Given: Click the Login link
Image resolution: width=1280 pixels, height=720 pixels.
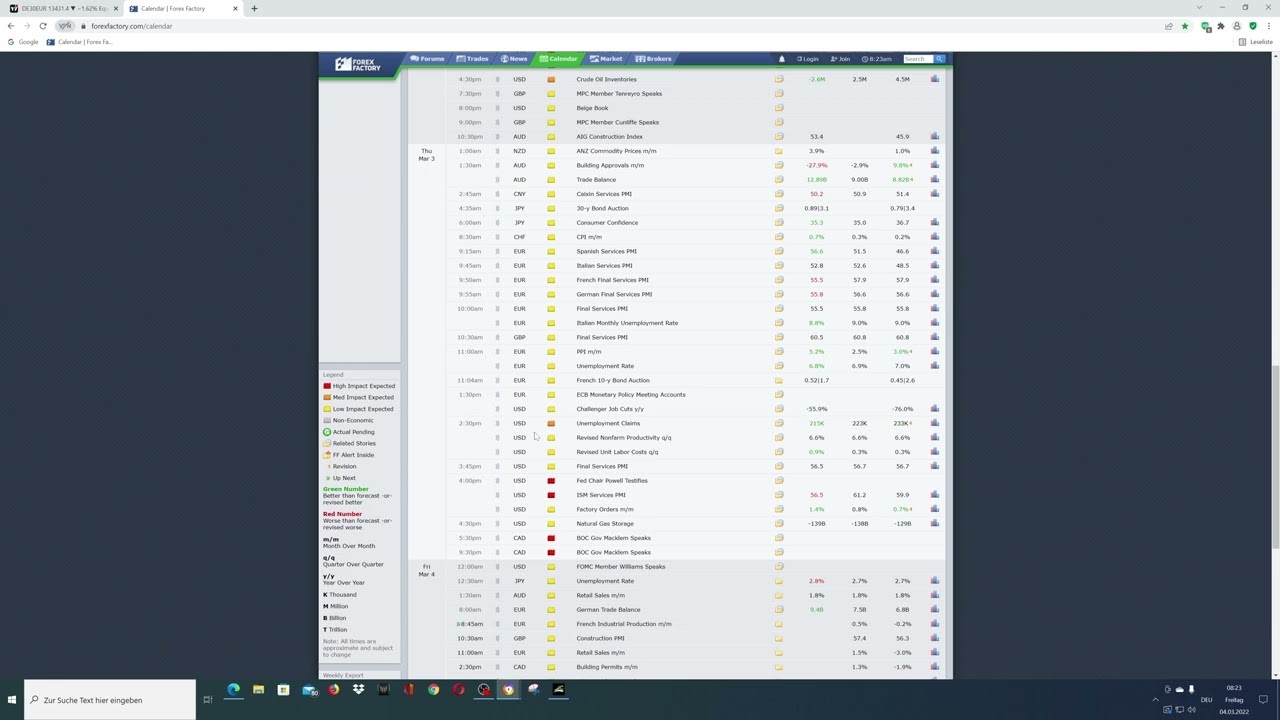Looking at the screenshot, I should coord(807,59).
